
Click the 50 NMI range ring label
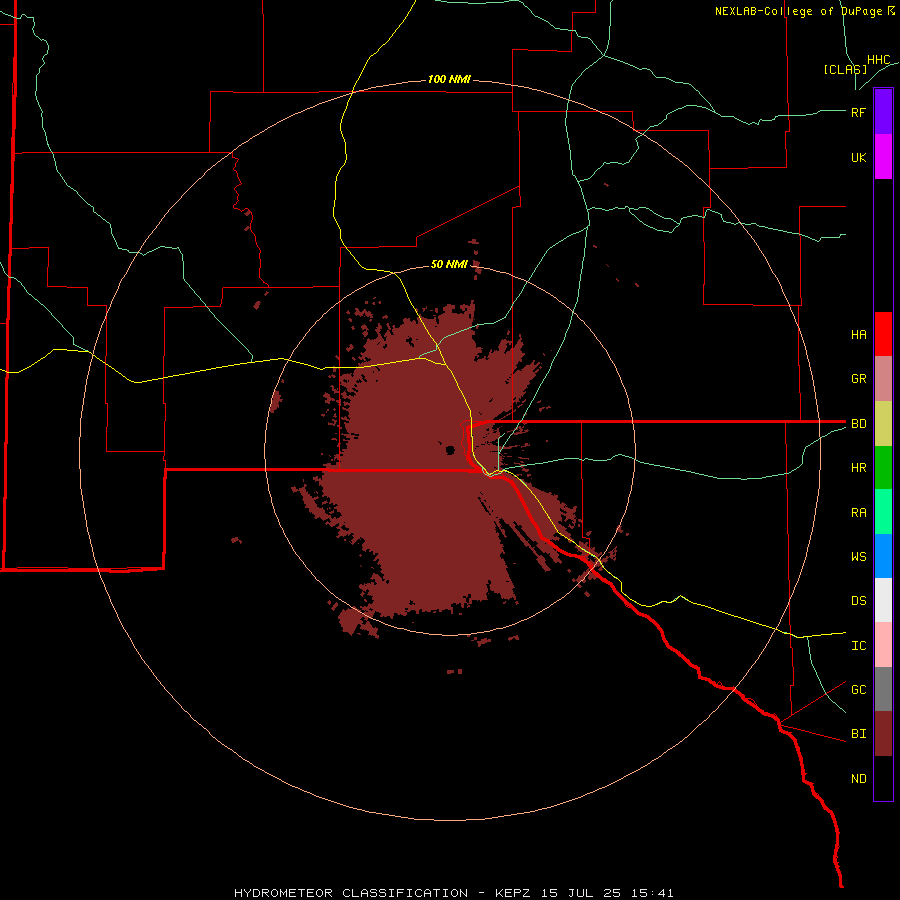click(449, 264)
